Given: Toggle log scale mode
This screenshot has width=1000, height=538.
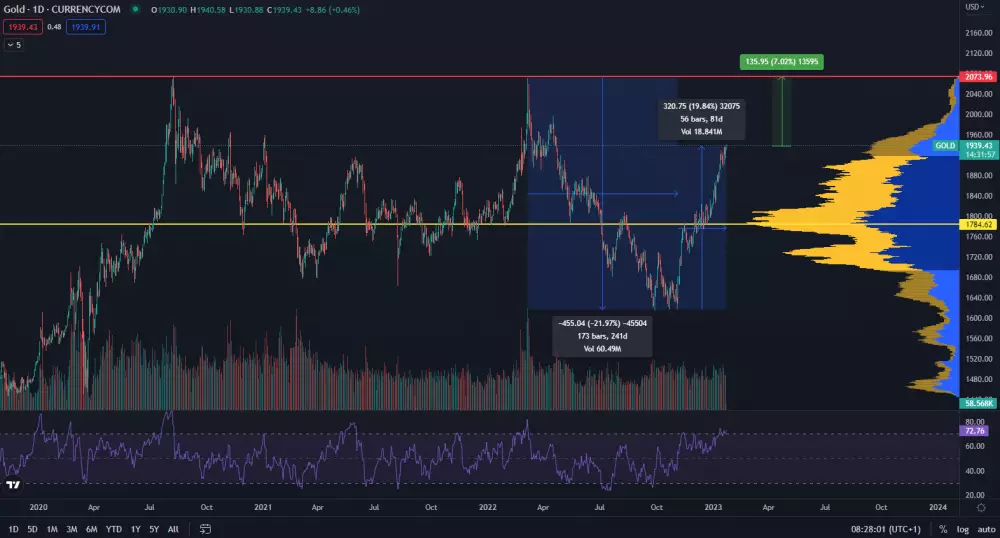Looking at the screenshot, I should tap(962, 528).
